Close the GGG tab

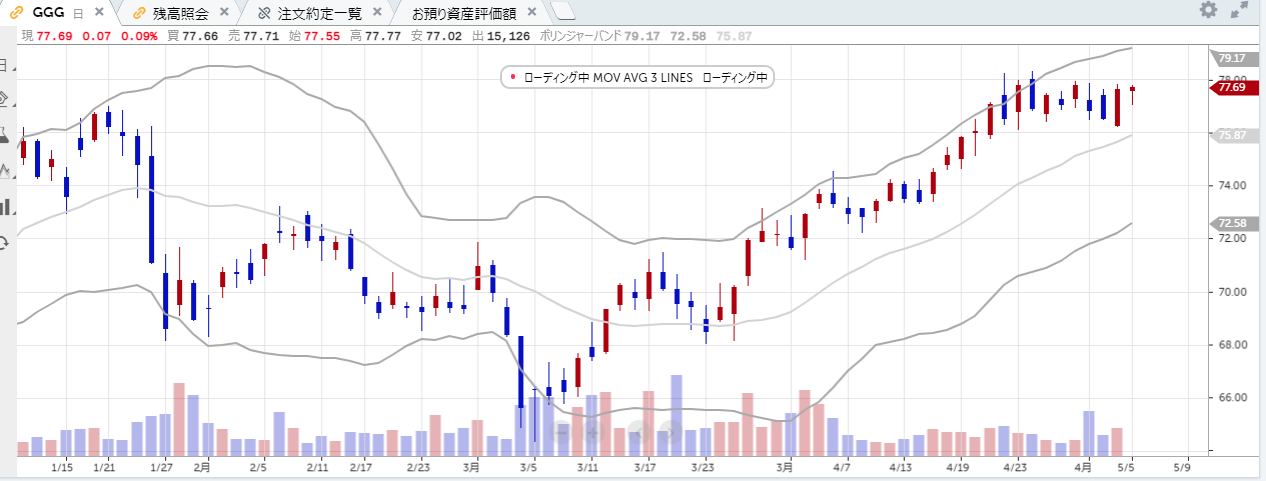pyautogui.click(x=98, y=12)
